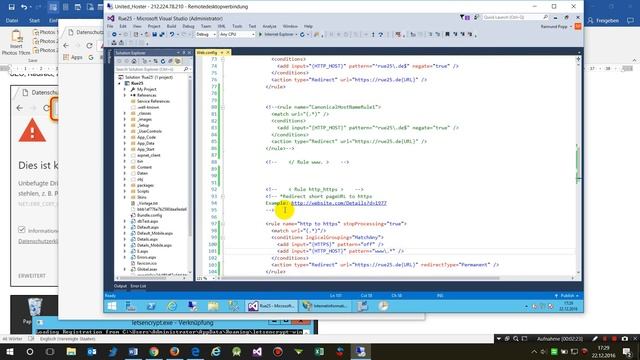Image resolution: width=640 pixels, height=360 pixels.
Task: Open the Window menu in Visual Studio
Action: click(x=290, y=26)
